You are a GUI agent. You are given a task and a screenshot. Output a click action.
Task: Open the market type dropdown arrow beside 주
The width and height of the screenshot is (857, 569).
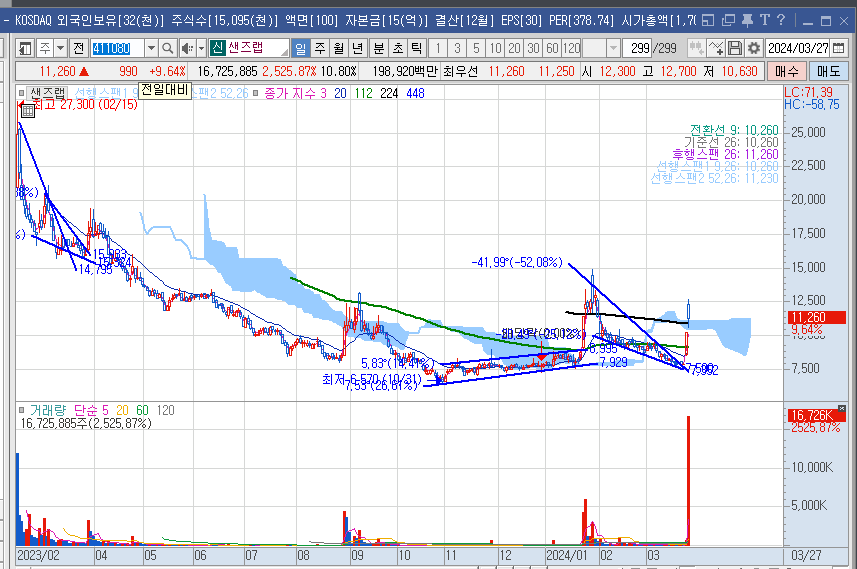[x=61, y=49]
